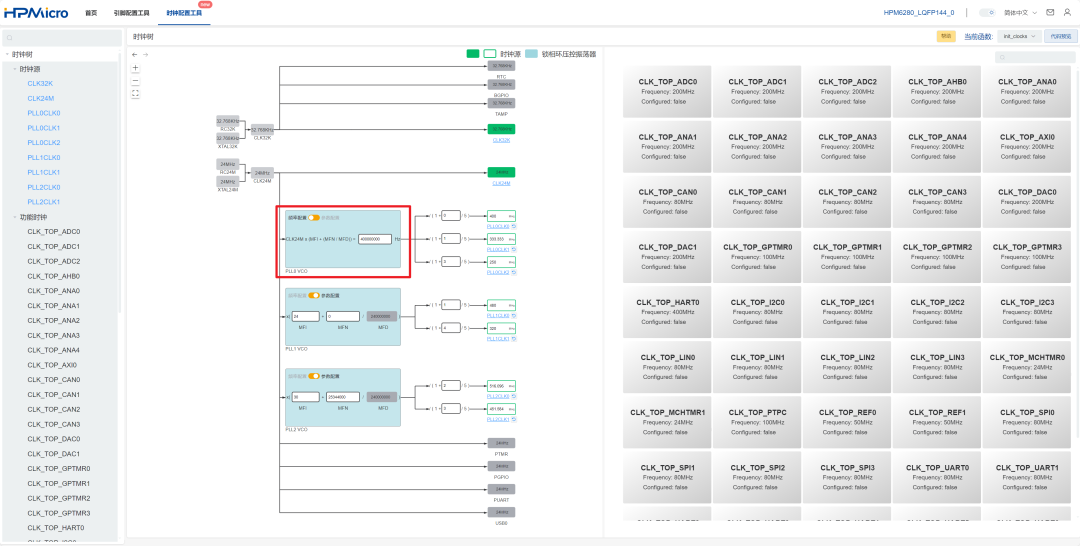Click the undo back arrow icon
Image resolution: width=1080 pixels, height=546 pixels.
click(135, 54)
